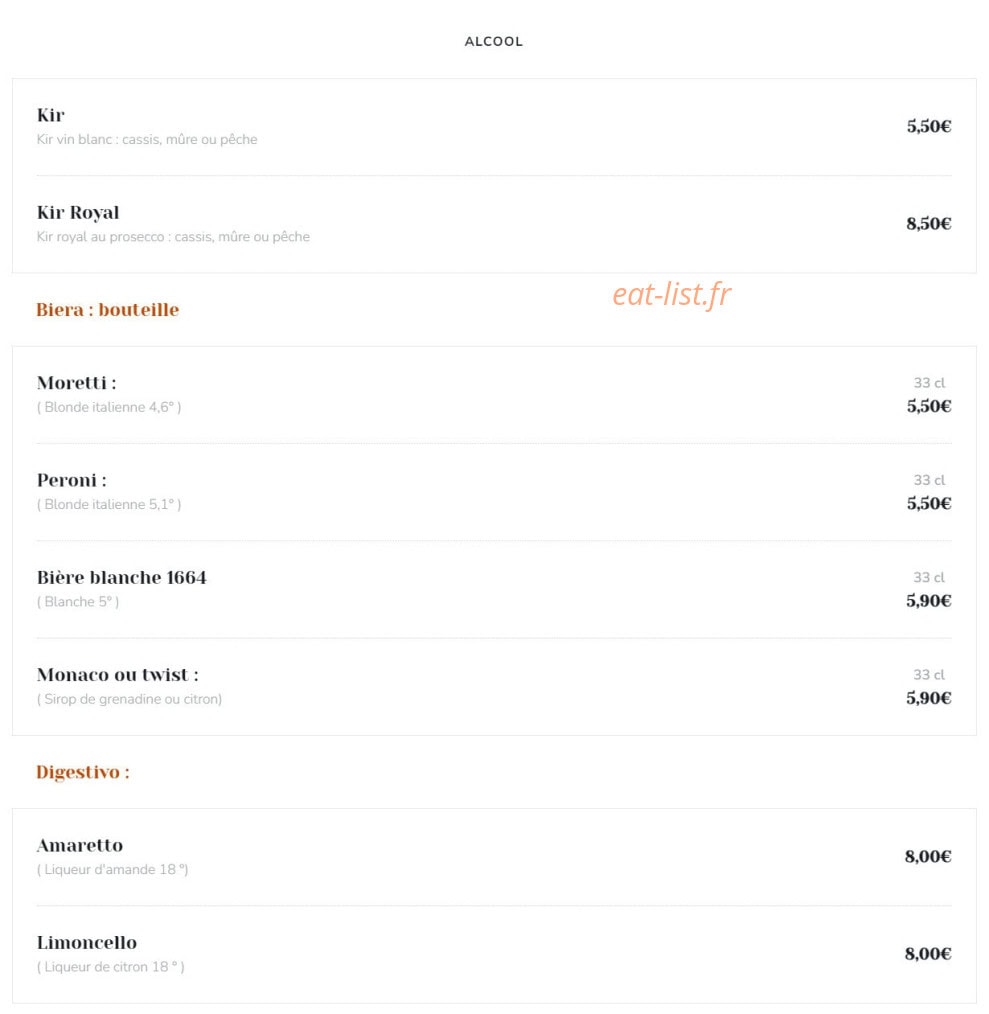The width and height of the screenshot is (989, 1014).
Task: Click the Digestivo section heading
Action: point(83,771)
